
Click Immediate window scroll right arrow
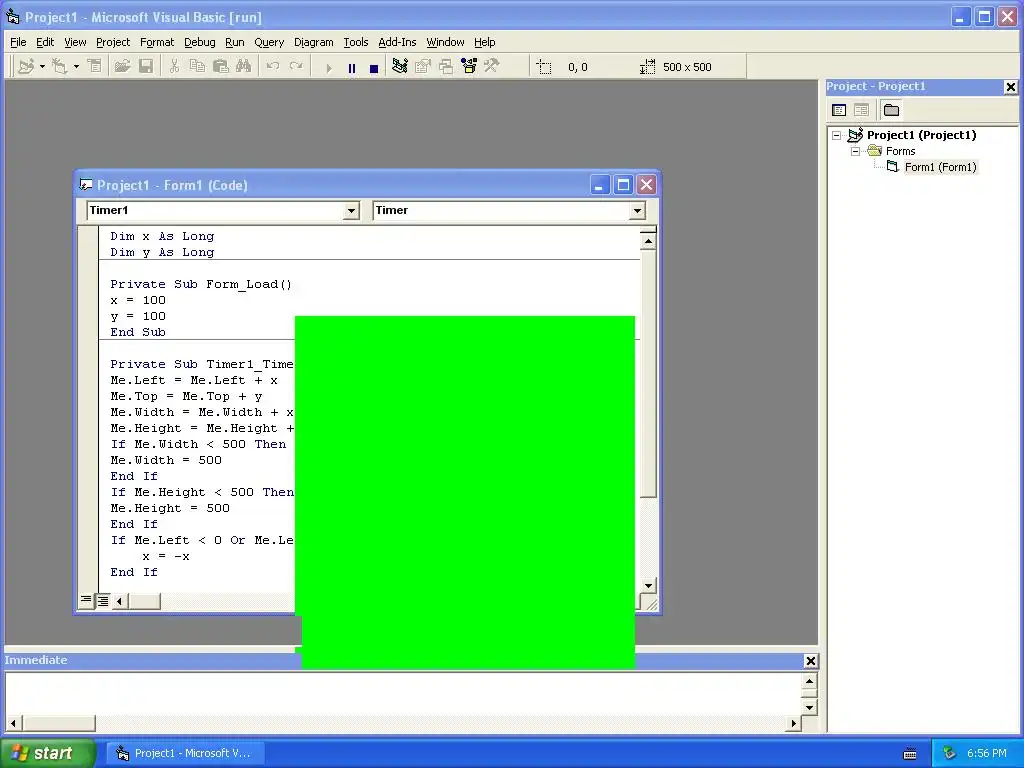pos(793,723)
